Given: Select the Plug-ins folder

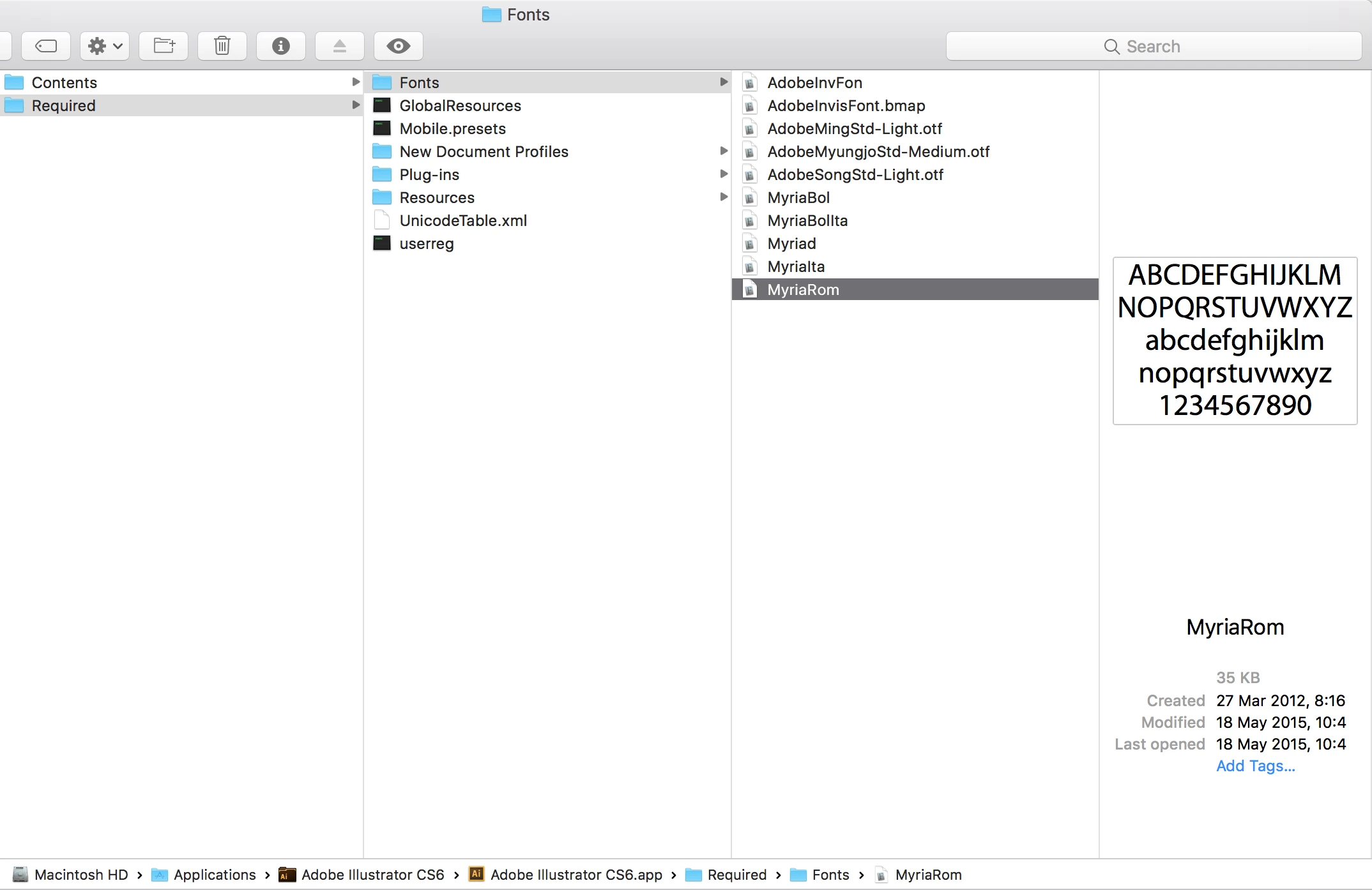Looking at the screenshot, I should [429, 174].
